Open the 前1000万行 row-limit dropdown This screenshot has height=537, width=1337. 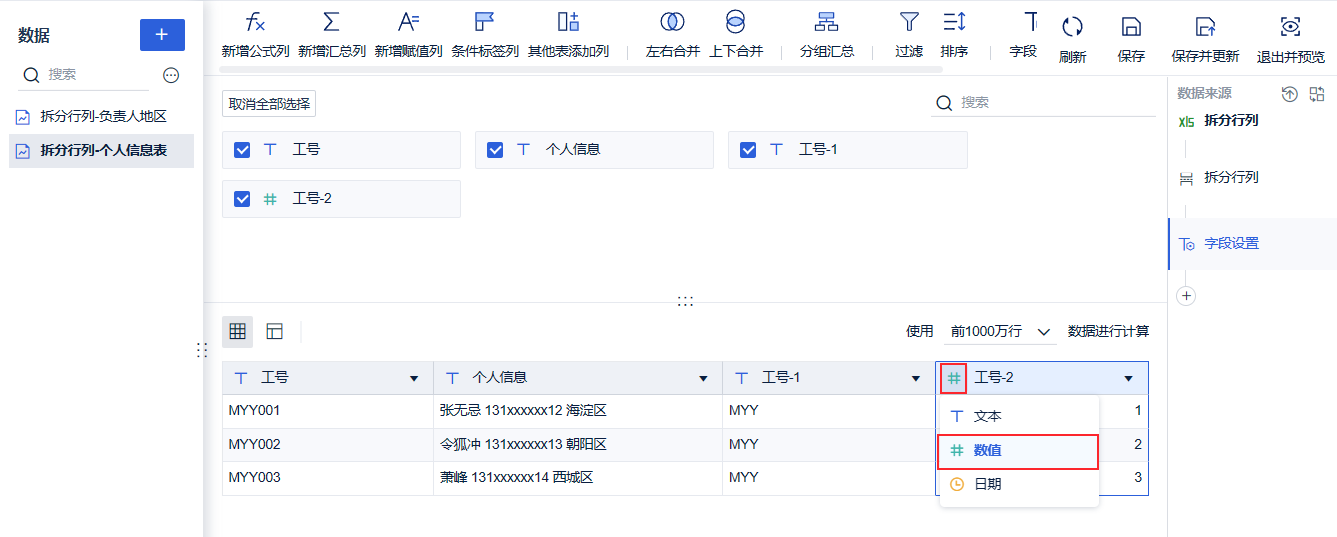pos(1002,331)
